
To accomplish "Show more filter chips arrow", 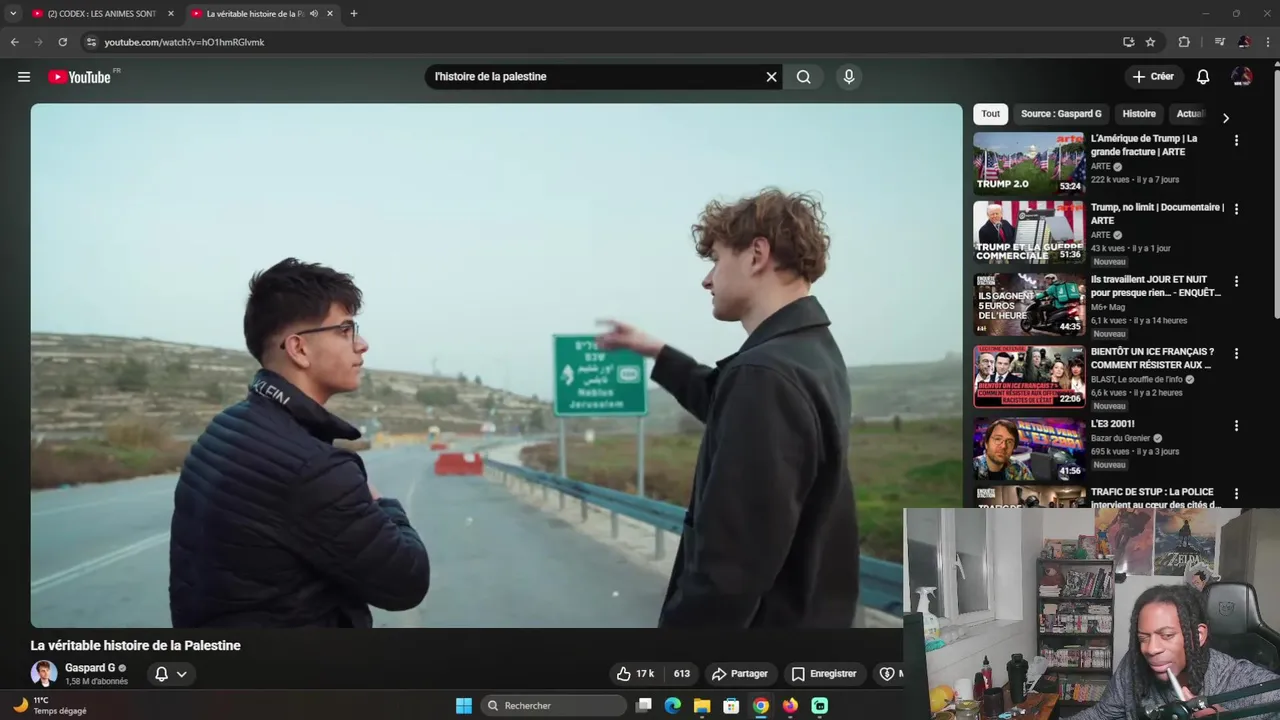I will pyautogui.click(x=1226, y=118).
